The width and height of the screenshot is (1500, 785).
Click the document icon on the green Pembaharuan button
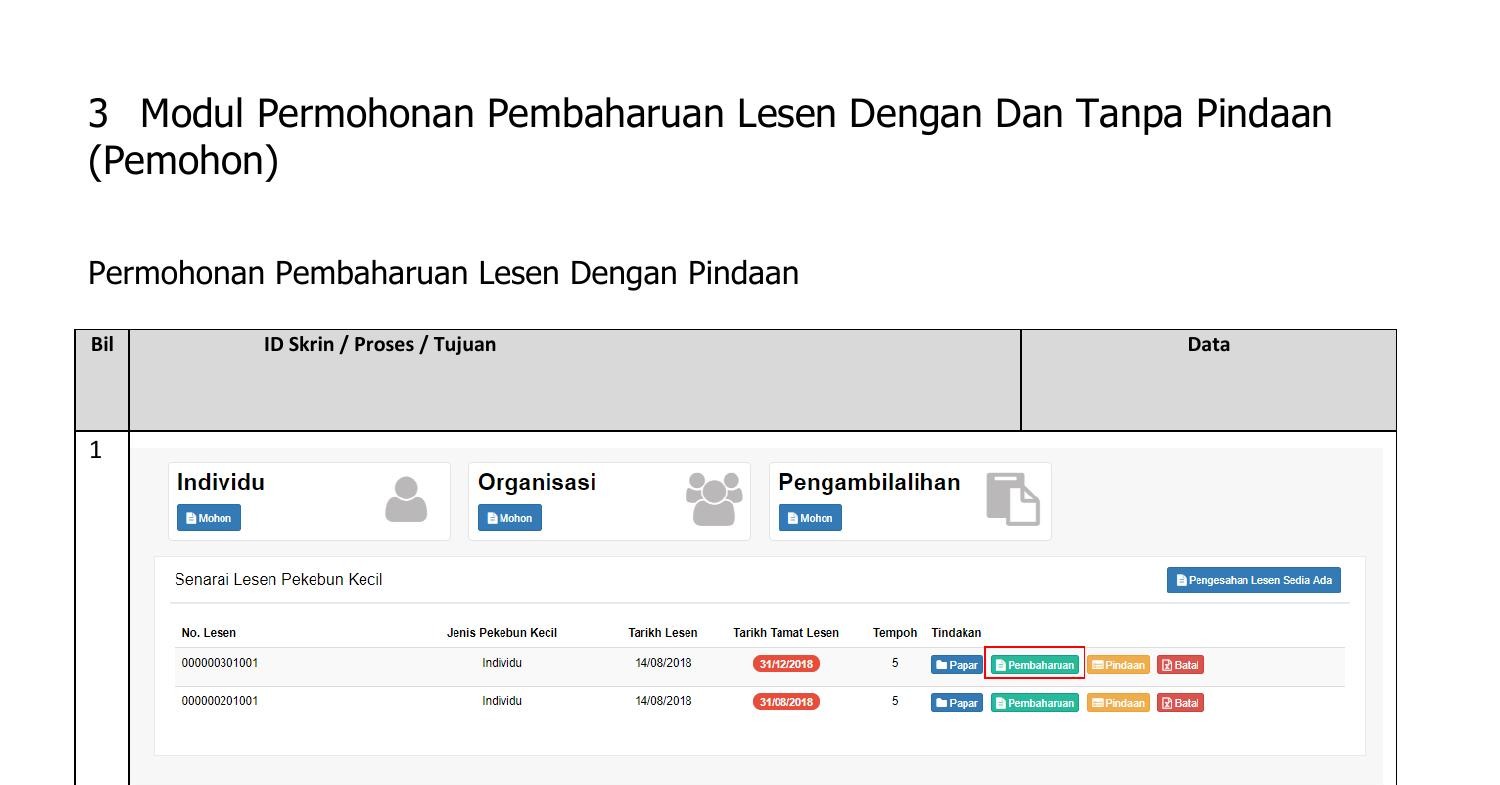coord(1000,663)
